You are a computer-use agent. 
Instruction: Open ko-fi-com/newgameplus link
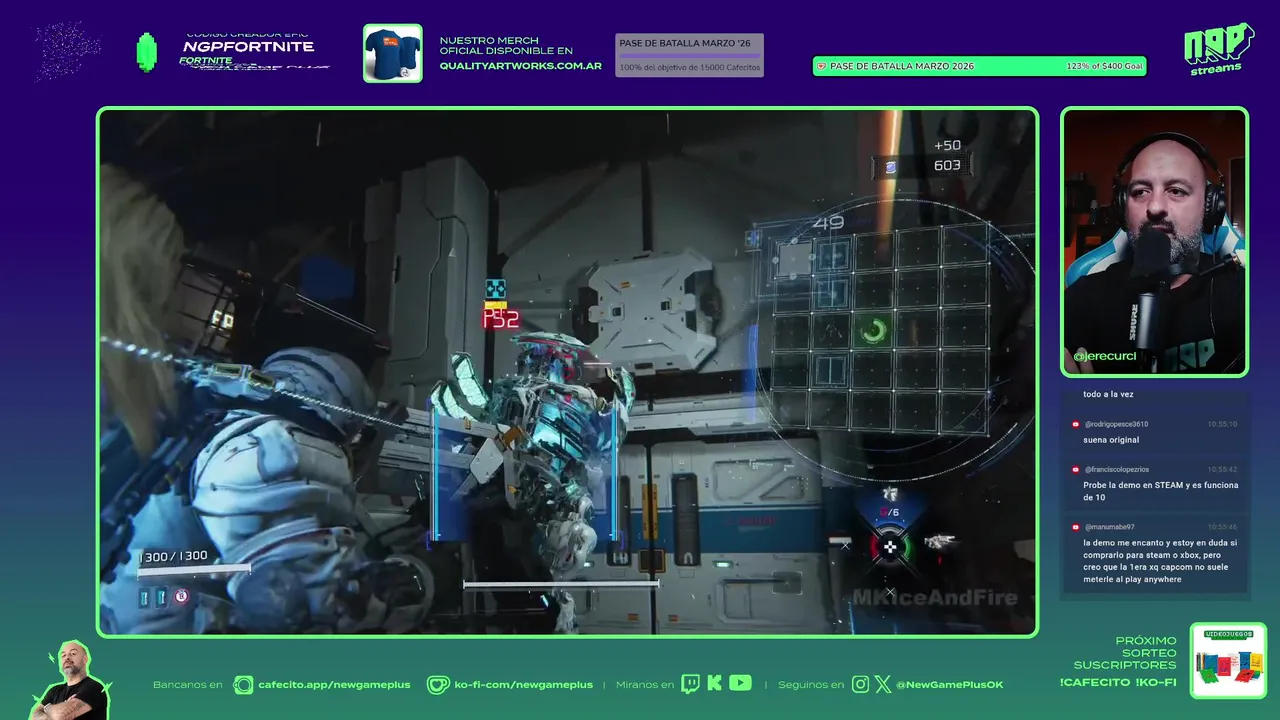pyautogui.click(x=523, y=685)
